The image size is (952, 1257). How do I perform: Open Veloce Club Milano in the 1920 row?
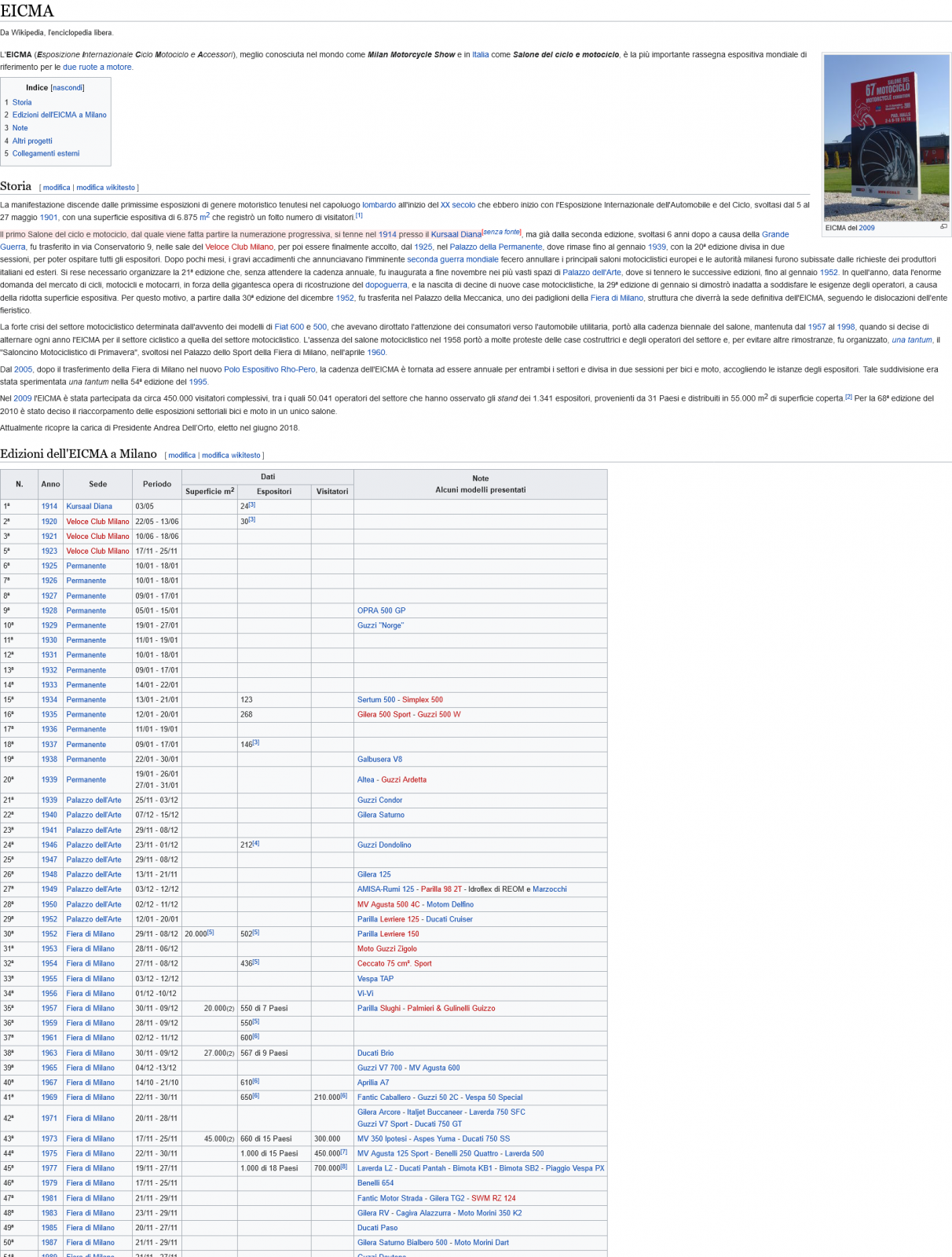point(97,522)
